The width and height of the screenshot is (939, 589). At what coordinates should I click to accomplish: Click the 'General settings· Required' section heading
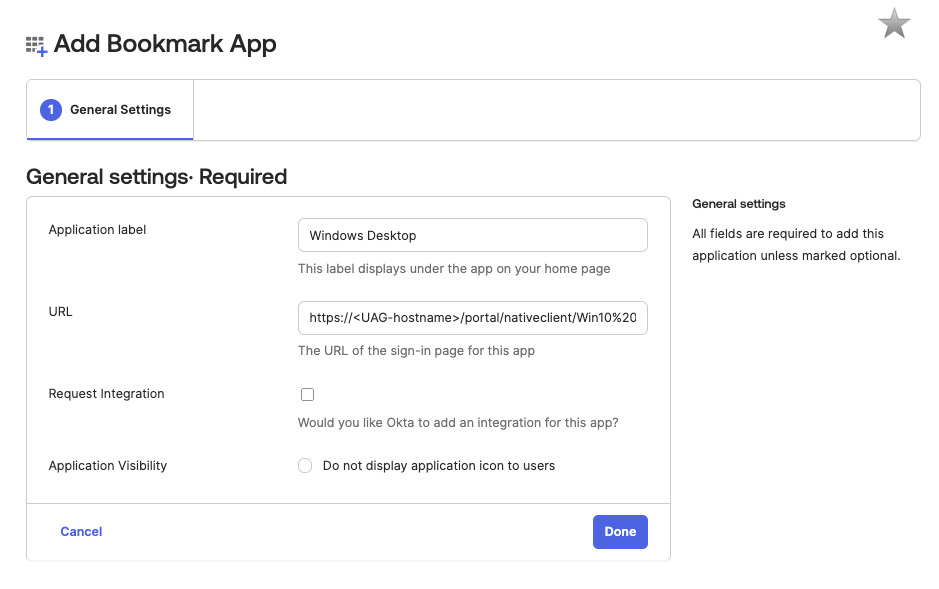(x=157, y=177)
